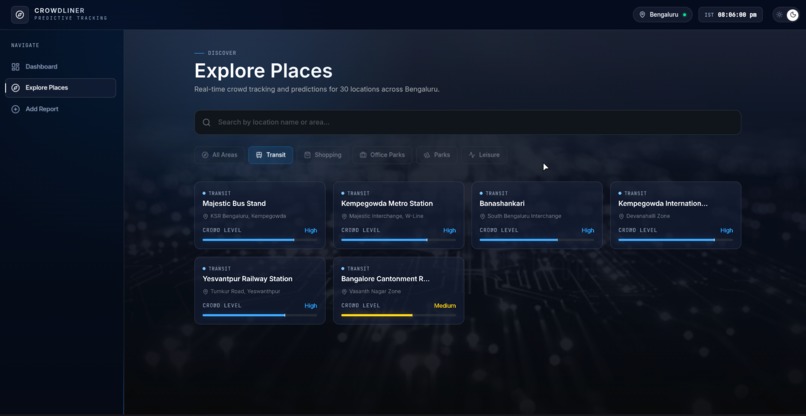This screenshot has height=416, width=806.
Task: Click the Shopping bag icon on filter chip
Action: pos(307,155)
